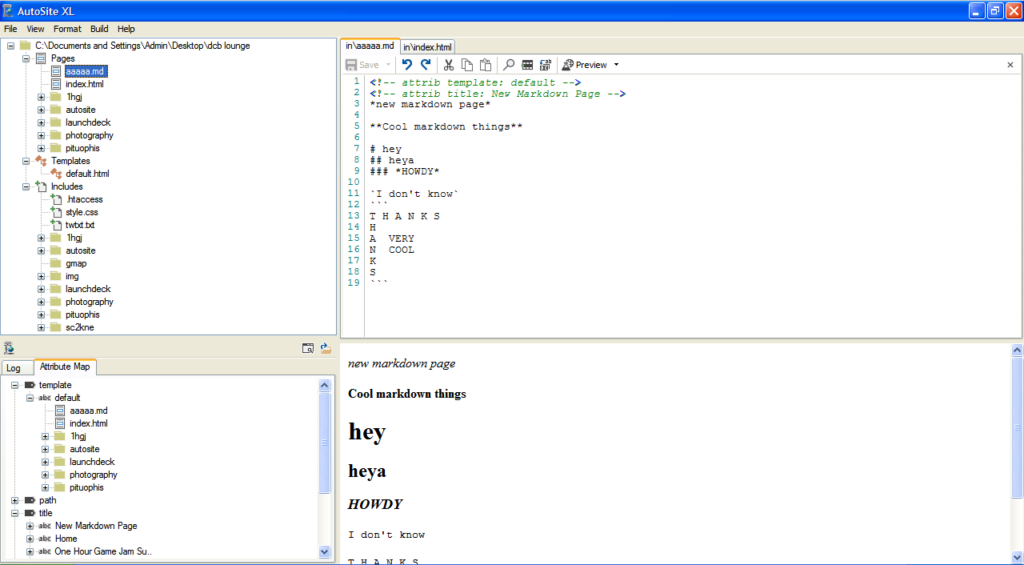Click the Find magnifying glass icon

[509, 64]
